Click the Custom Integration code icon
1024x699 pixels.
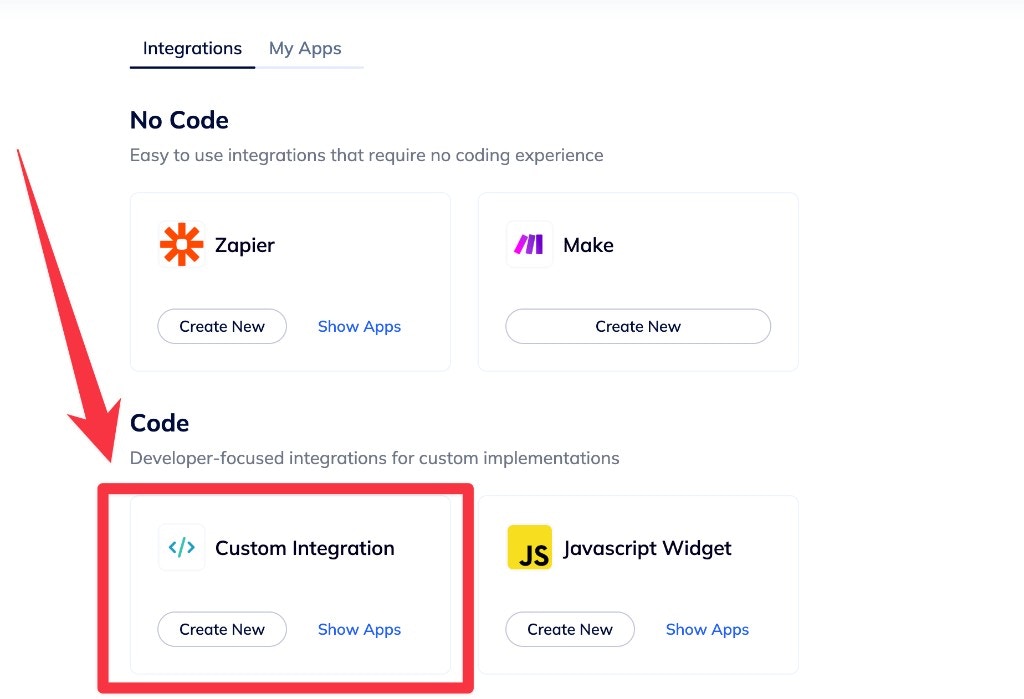[181, 547]
